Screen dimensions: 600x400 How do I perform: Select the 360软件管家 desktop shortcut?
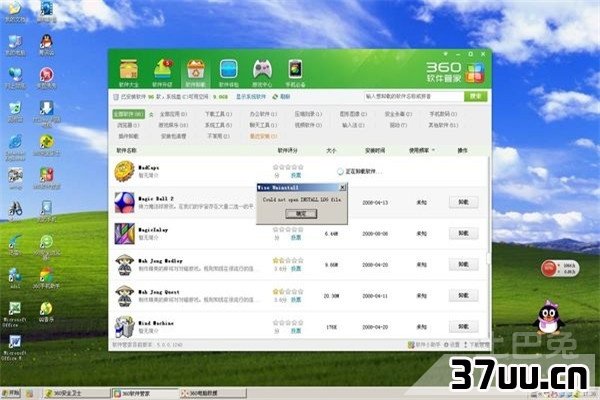click(46, 179)
